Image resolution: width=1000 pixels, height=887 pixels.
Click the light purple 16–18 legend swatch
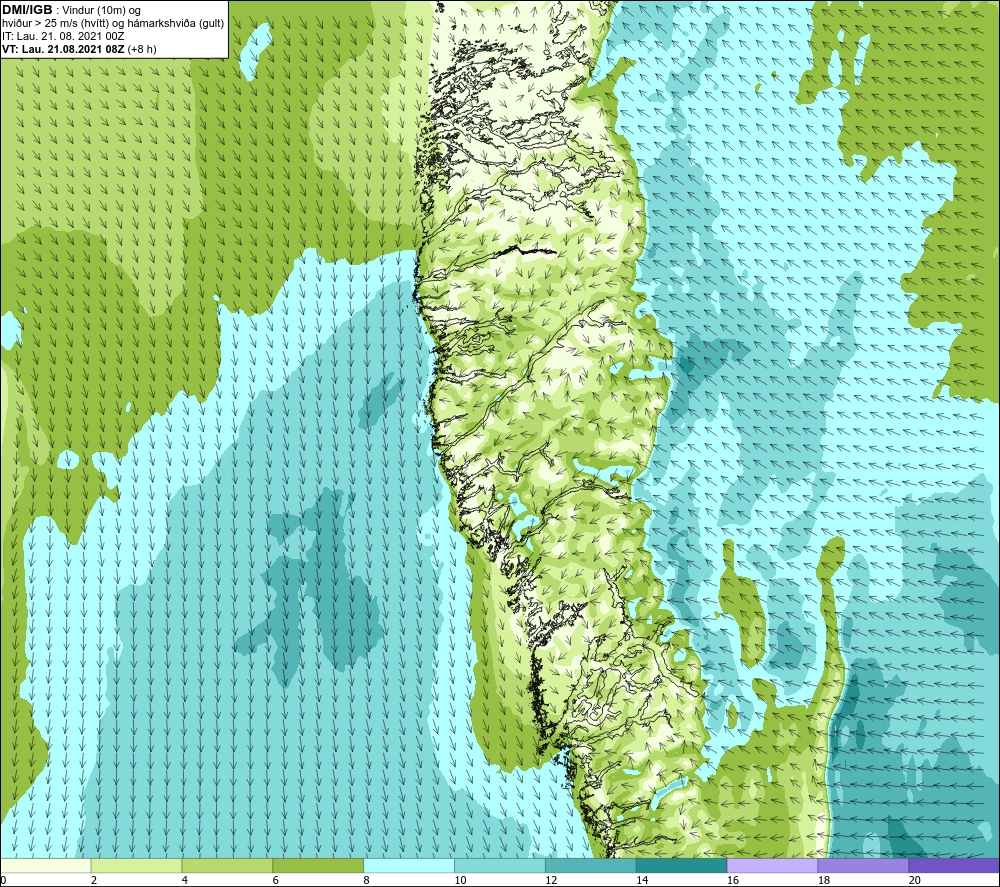click(x=772, y=865)
